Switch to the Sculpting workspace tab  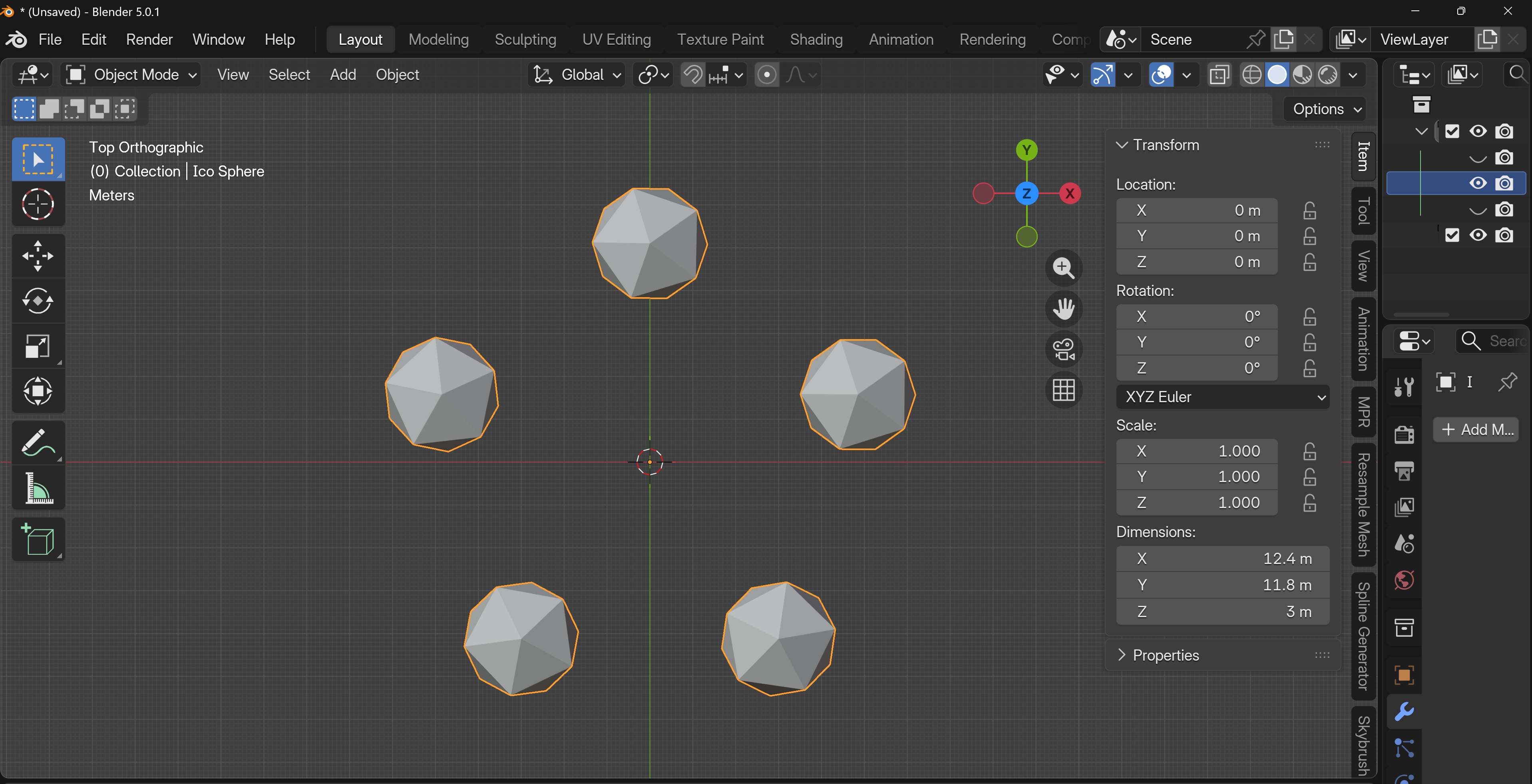525,40
